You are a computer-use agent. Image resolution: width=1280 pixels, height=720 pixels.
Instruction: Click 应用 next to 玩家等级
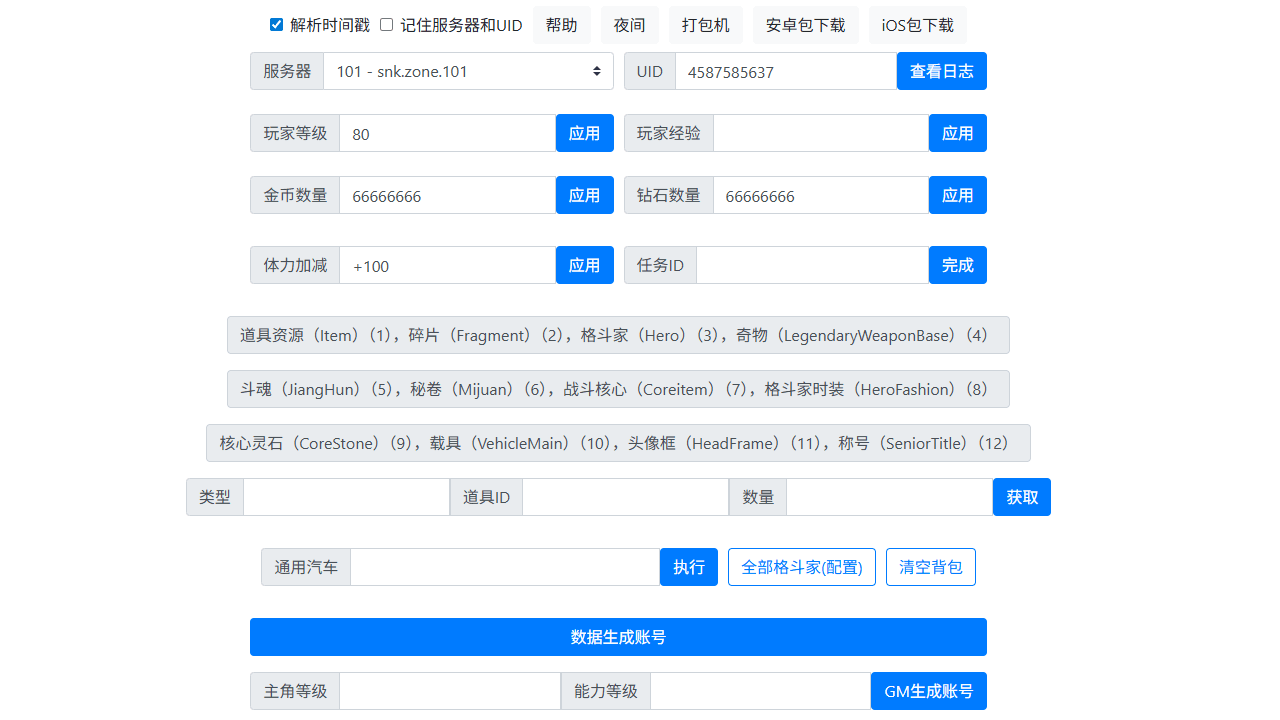584,133
